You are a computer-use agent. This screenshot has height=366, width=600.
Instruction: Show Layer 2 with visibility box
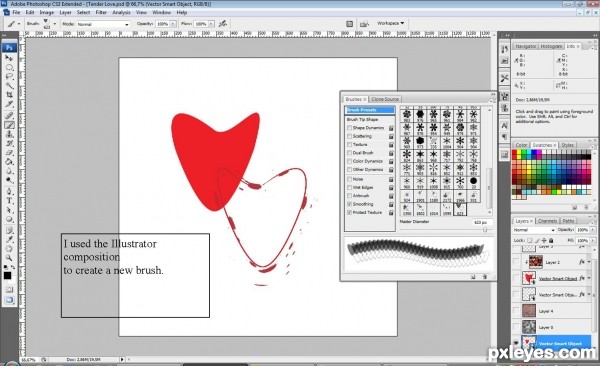[x=516, y=262]
